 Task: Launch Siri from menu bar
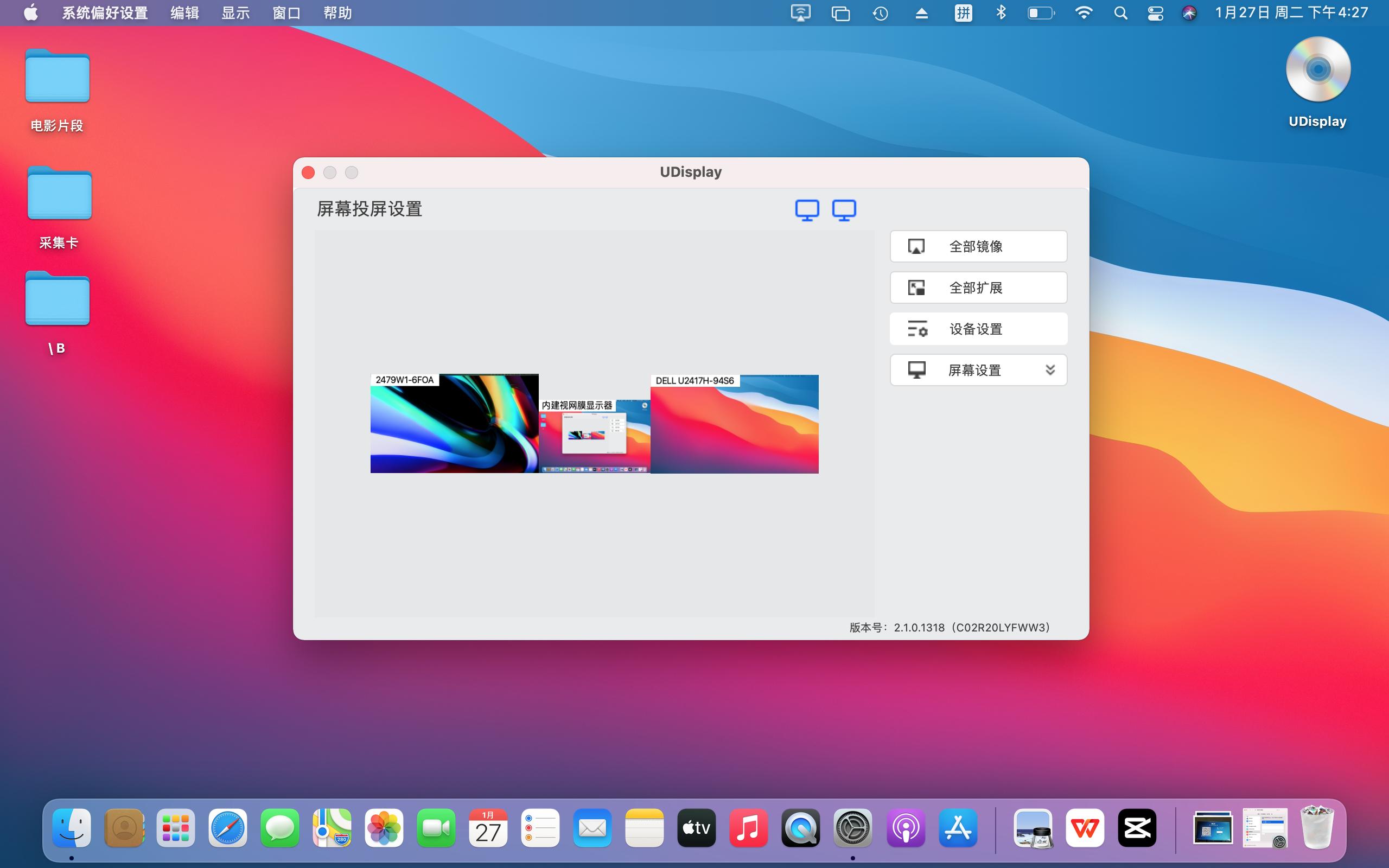point(1189,12)
